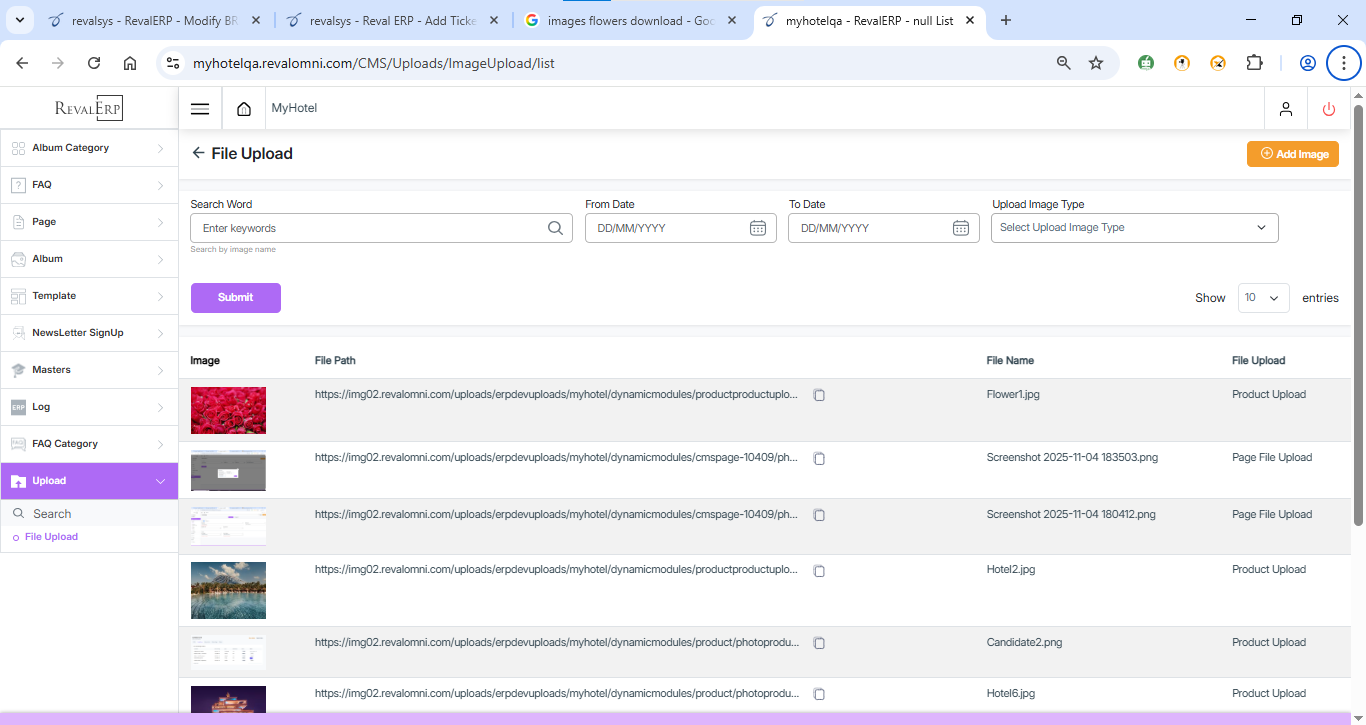Screen dimensions: 1366x725
Task: Open the From Date calendar icon
Action: [757, 228]
